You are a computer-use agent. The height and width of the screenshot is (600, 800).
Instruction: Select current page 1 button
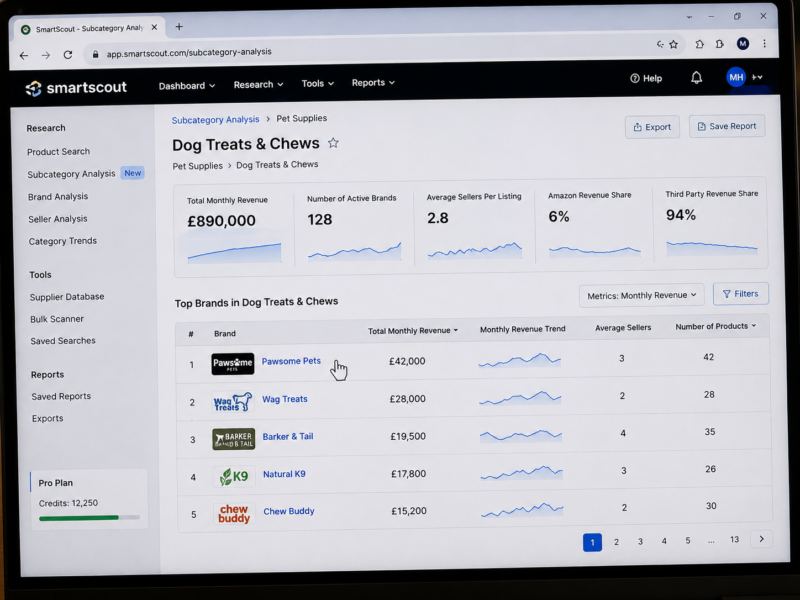click(592, 542)
